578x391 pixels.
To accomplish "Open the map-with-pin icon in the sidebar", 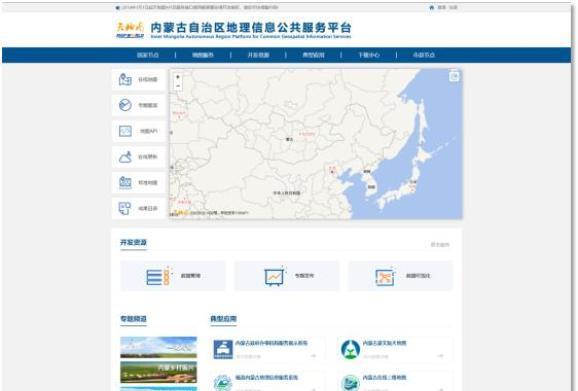I will [125, 79].
